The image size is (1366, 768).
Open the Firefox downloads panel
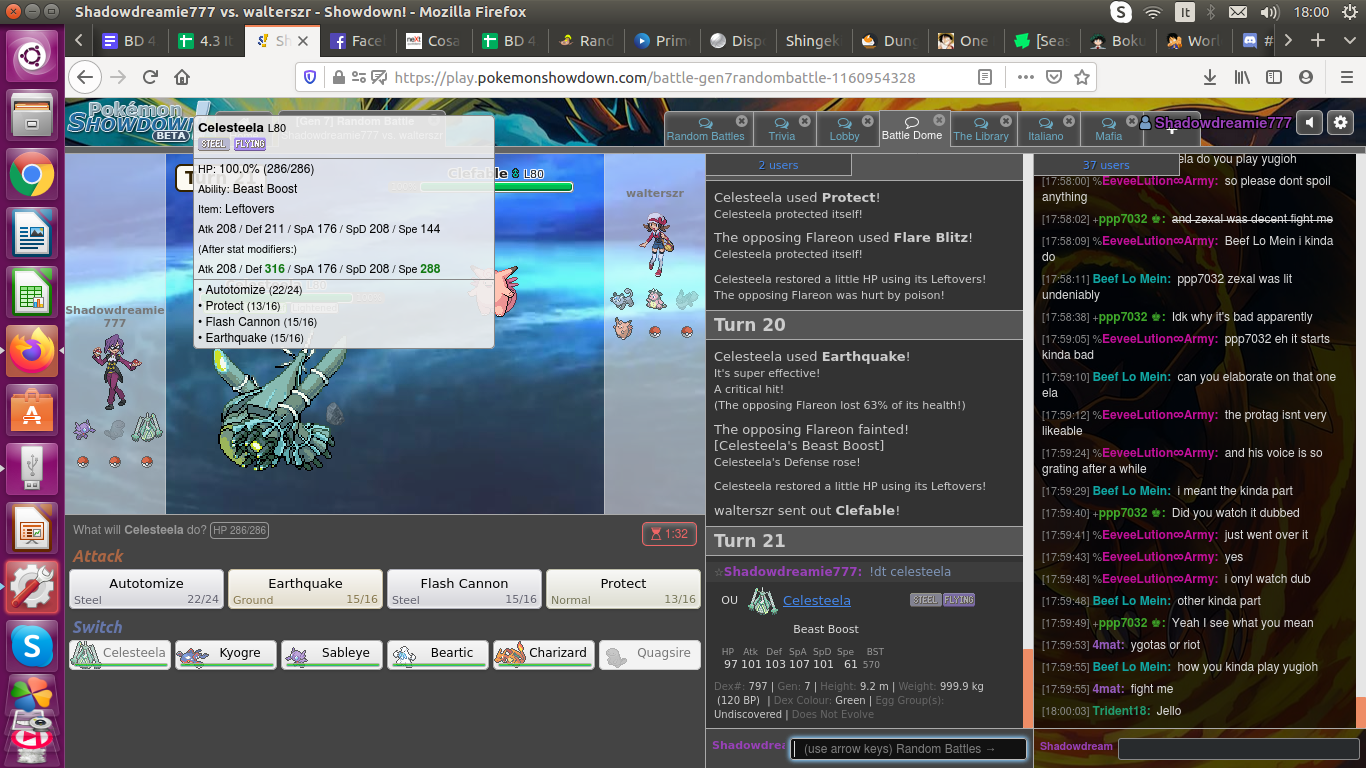point(1210,77)
